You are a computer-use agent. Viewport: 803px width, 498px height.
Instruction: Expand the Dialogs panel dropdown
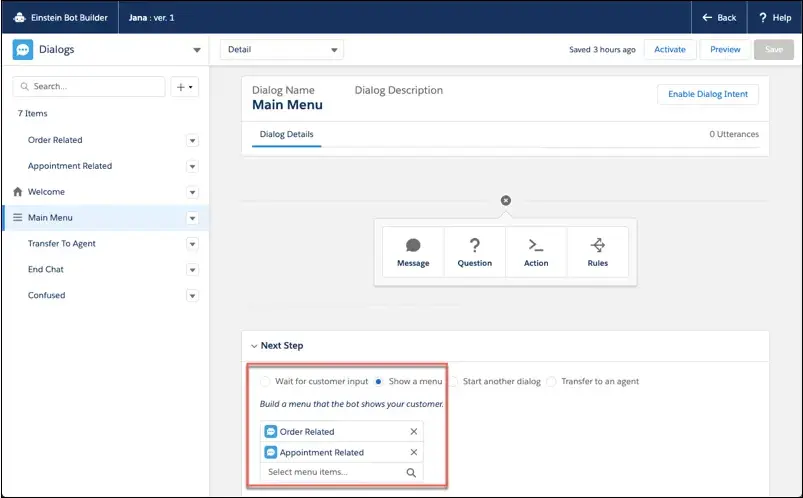[x=196, y=49]
